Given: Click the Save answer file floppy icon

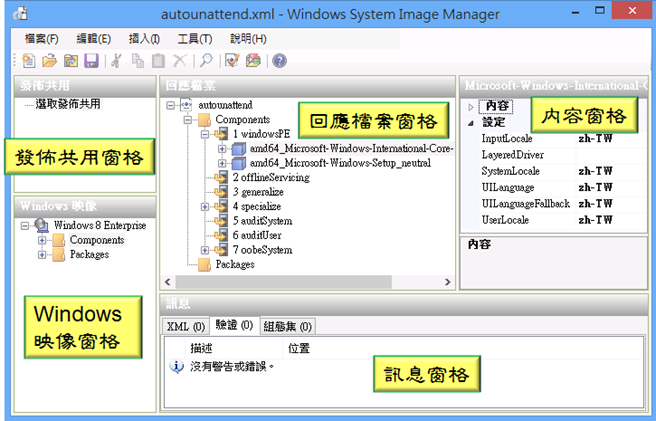Looking at the screenshot, I should pos(91,61).
